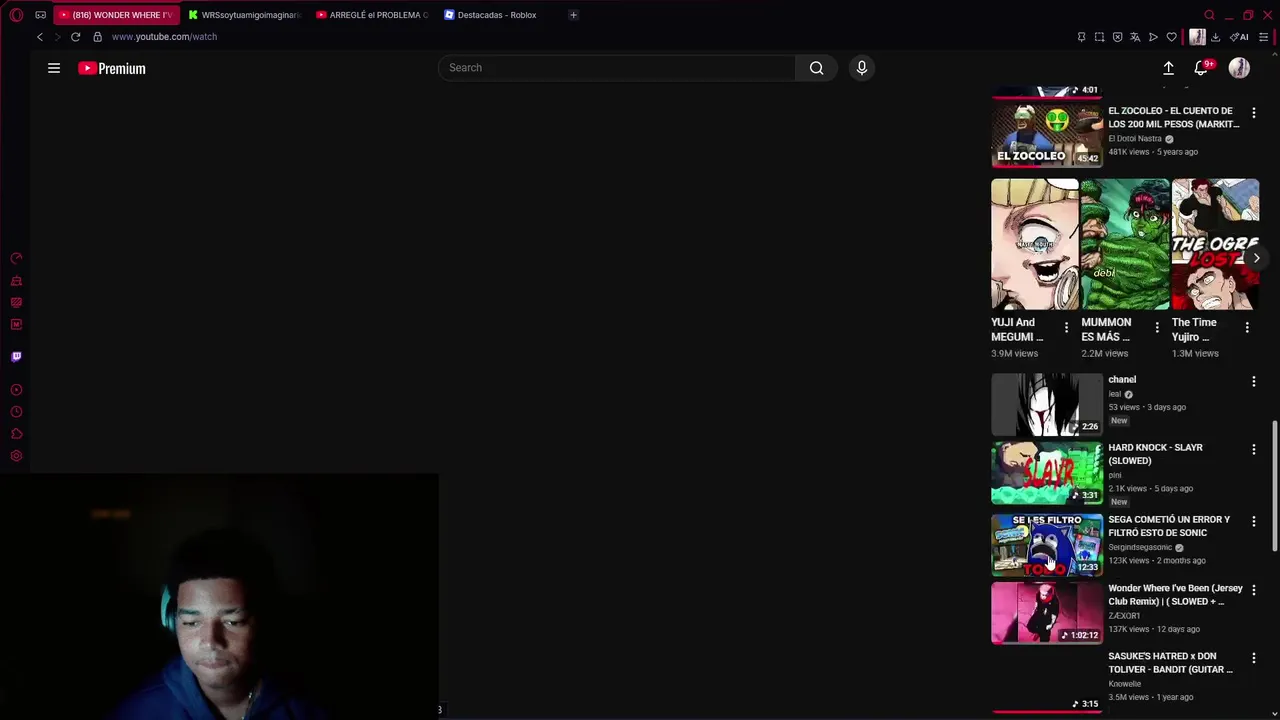Open The Time Yujiro short thumbnail
This screenshot has height=720, width=1280.
pyautogui.click(x=1215, y=244)
